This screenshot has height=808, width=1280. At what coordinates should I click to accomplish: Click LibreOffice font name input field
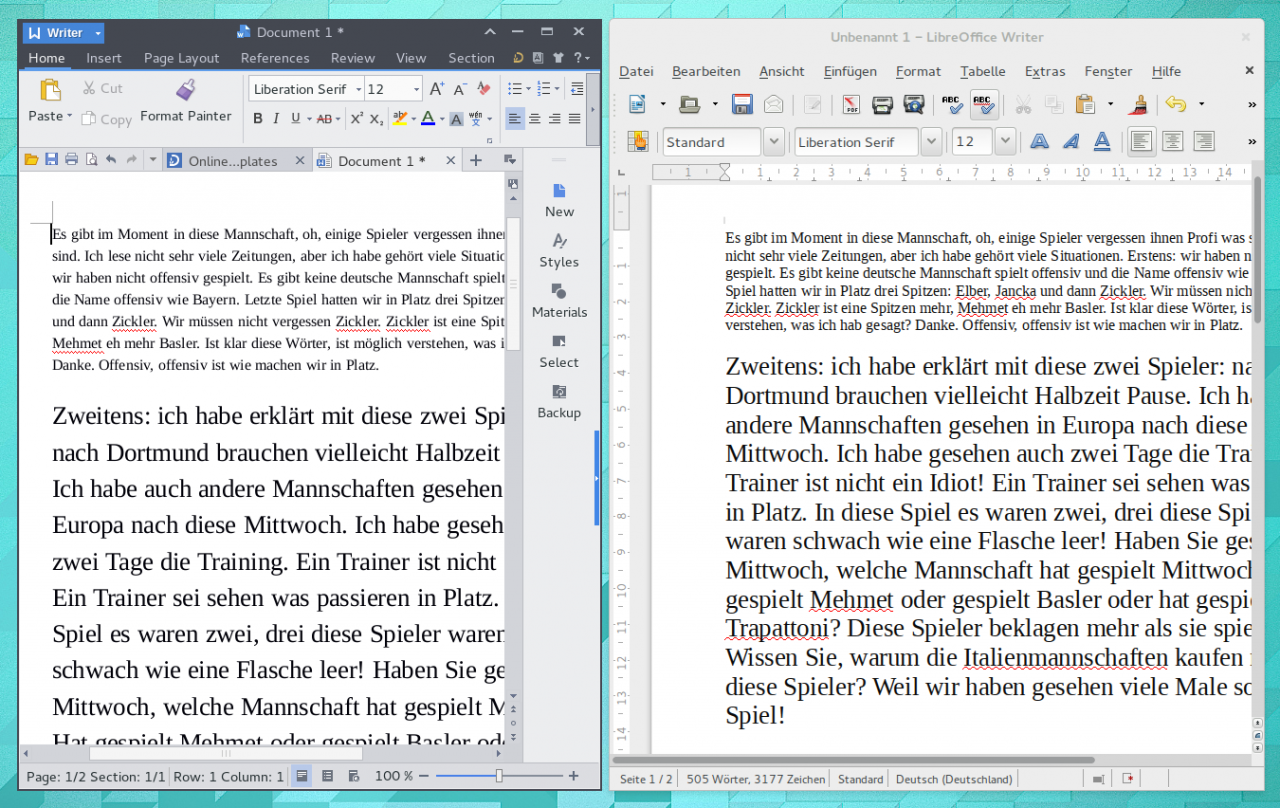857,142
